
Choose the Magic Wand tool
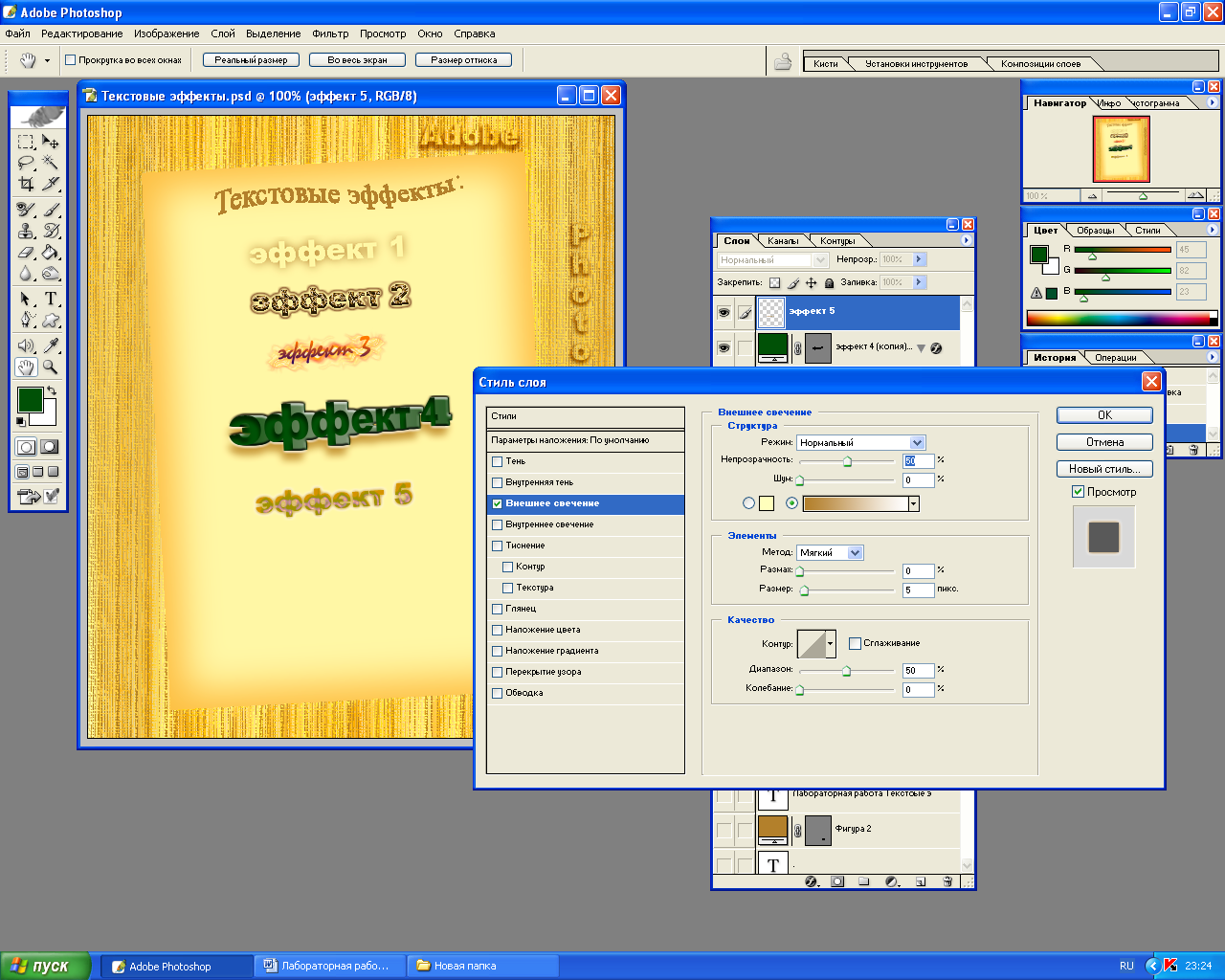point(51,163)
